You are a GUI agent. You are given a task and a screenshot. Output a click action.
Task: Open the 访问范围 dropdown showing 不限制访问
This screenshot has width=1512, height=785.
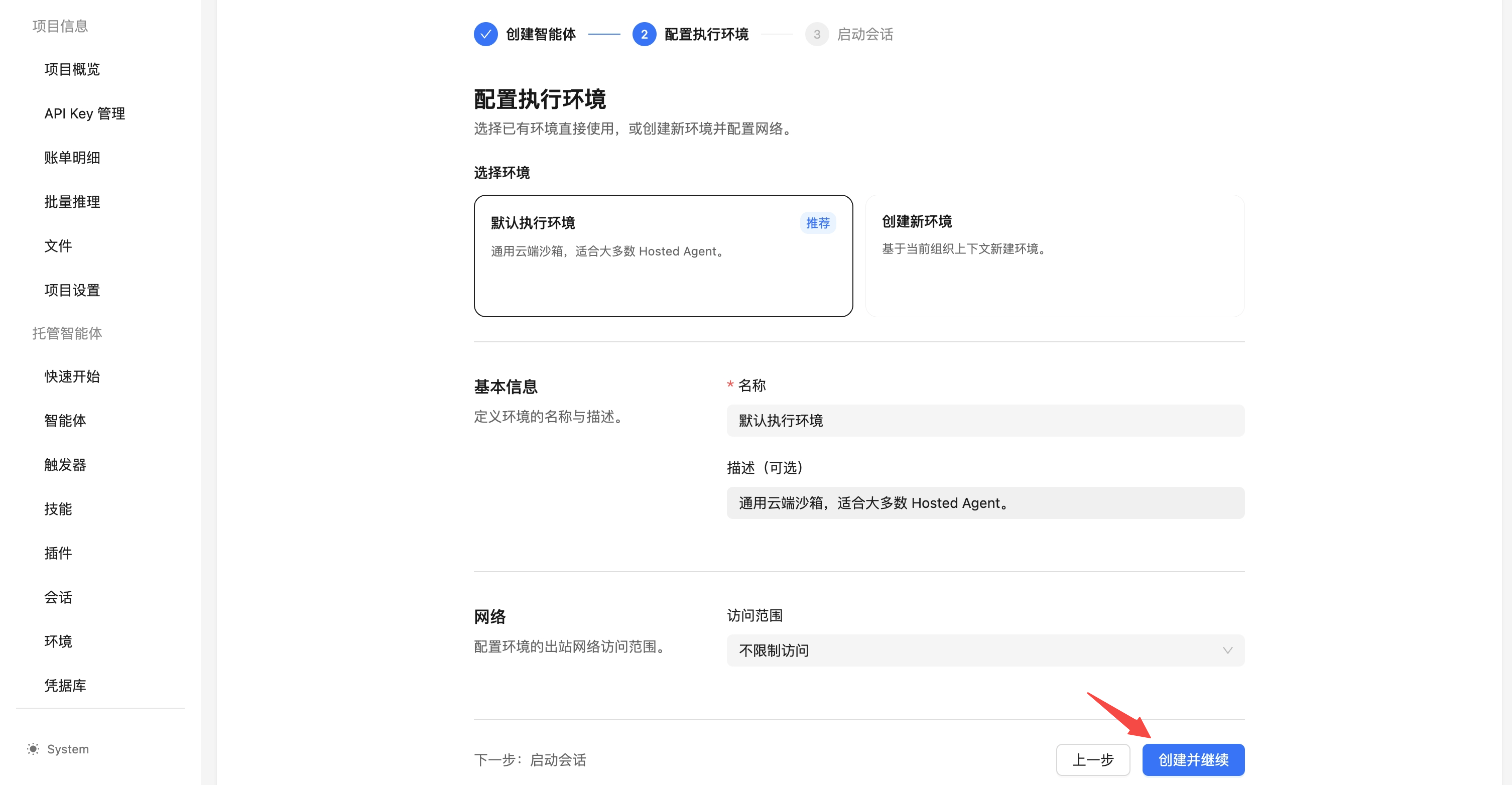tap(985, 650)
